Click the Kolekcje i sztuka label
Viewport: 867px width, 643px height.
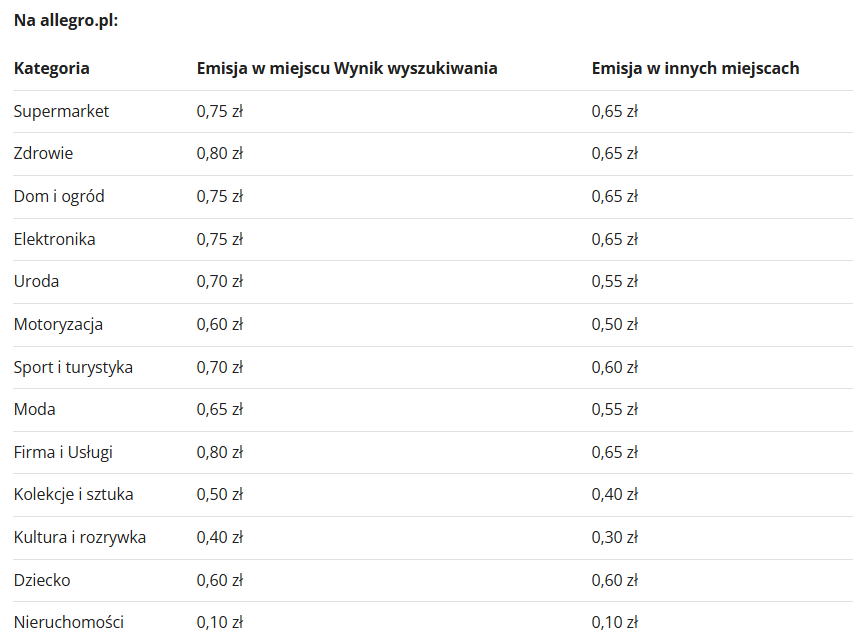pos(74,494)
